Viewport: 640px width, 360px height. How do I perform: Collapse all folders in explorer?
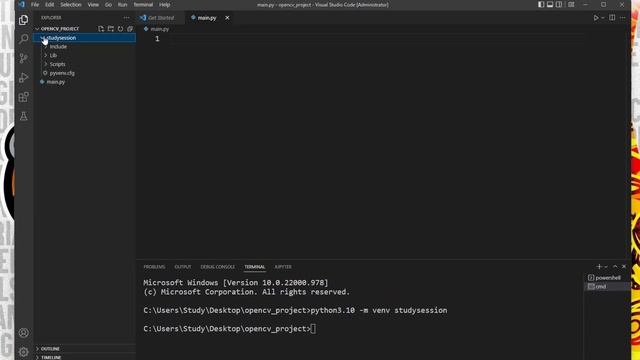point(130,29)
